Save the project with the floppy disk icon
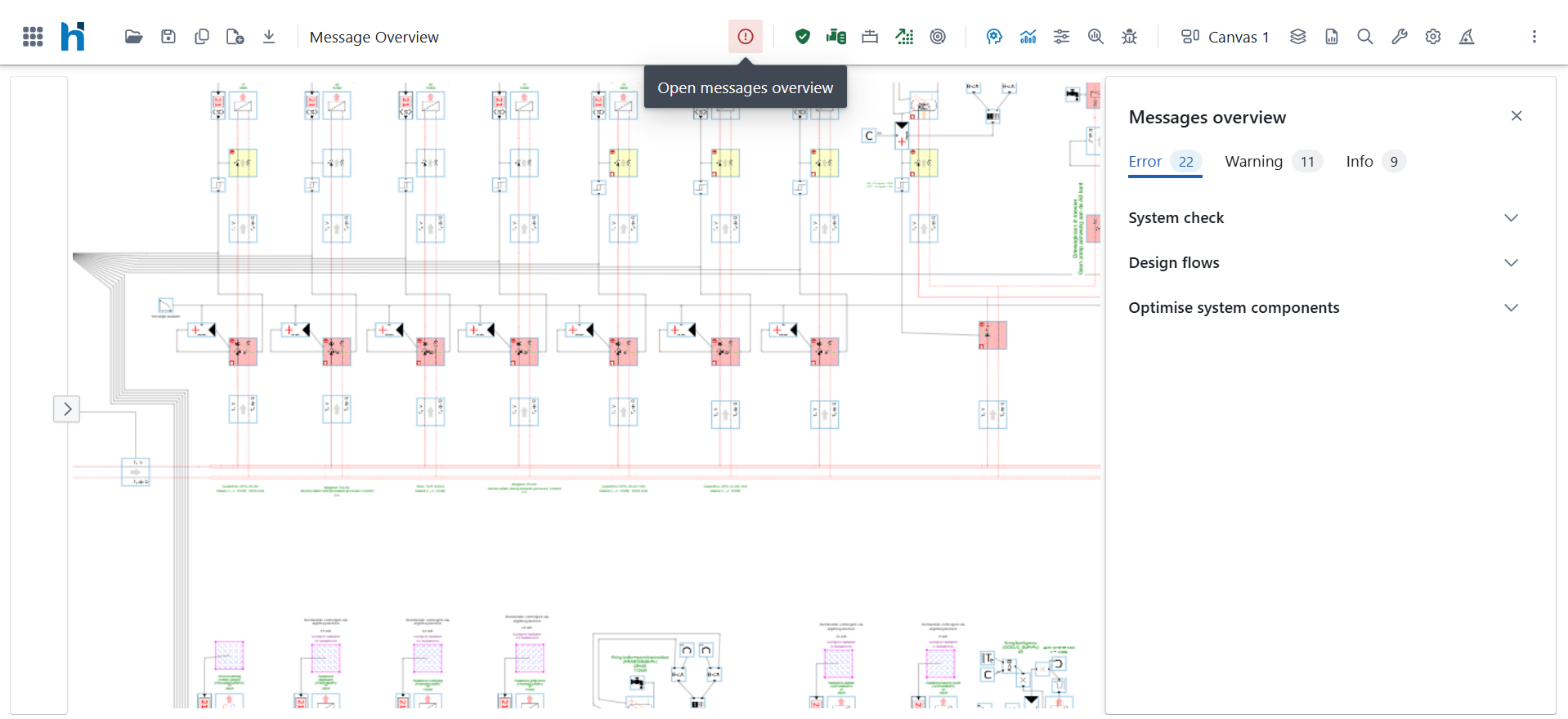The height and width of the screenshot is (719, 1568). (168, 37)
